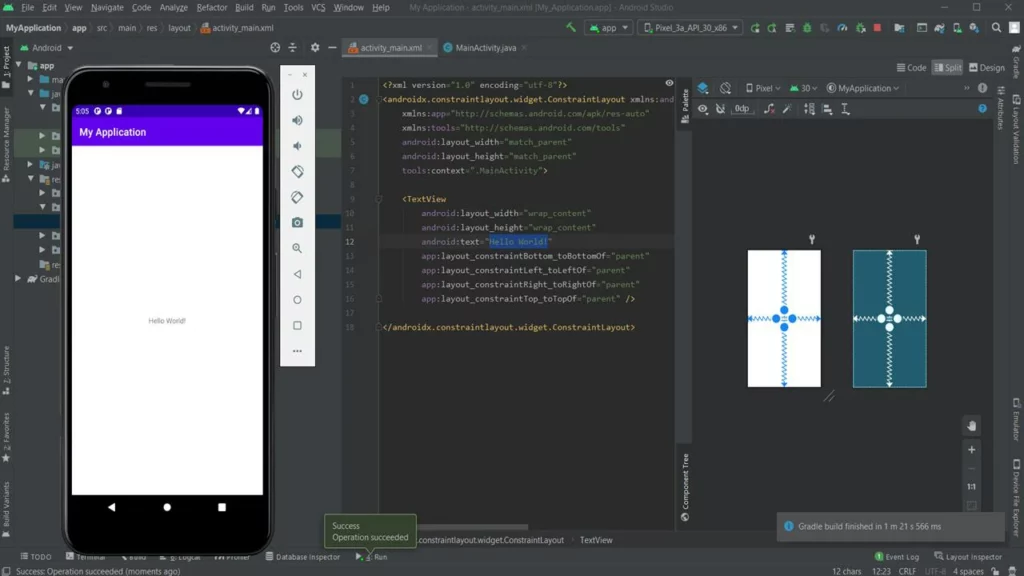The image size is (1024, 576).
Task: Click the default margin 0dp field
Action: pyautogui.click(x=742, y=108)
